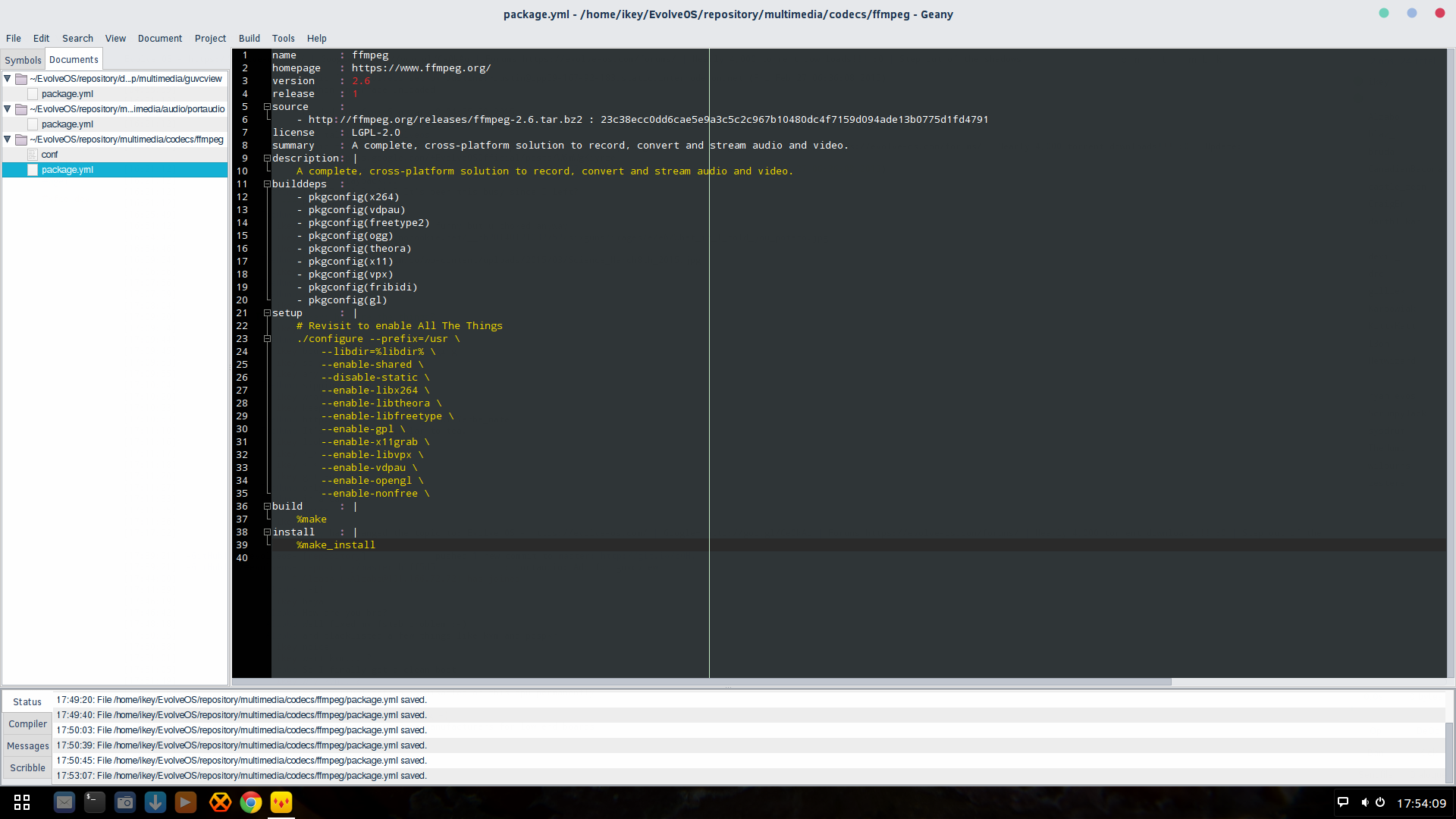Viewport: 1456px width, 819px height.
Task: Click the editor horizontal scrollbar
Action: coord(701,682)
